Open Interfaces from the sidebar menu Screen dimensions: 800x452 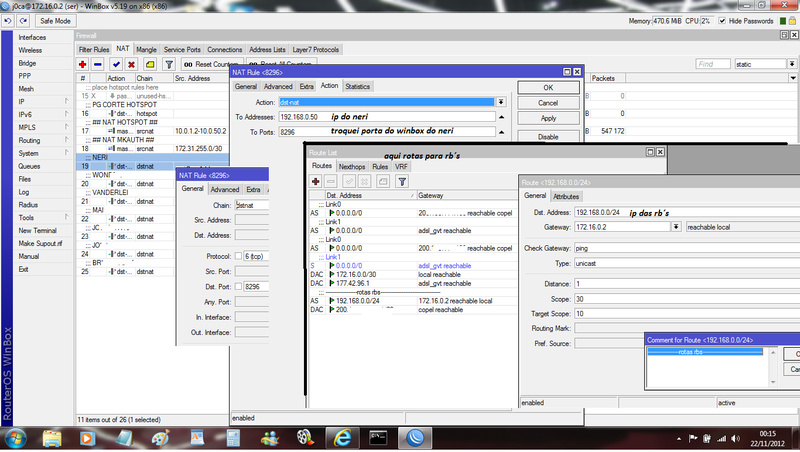pyautogui.click(x=32, y=37)
